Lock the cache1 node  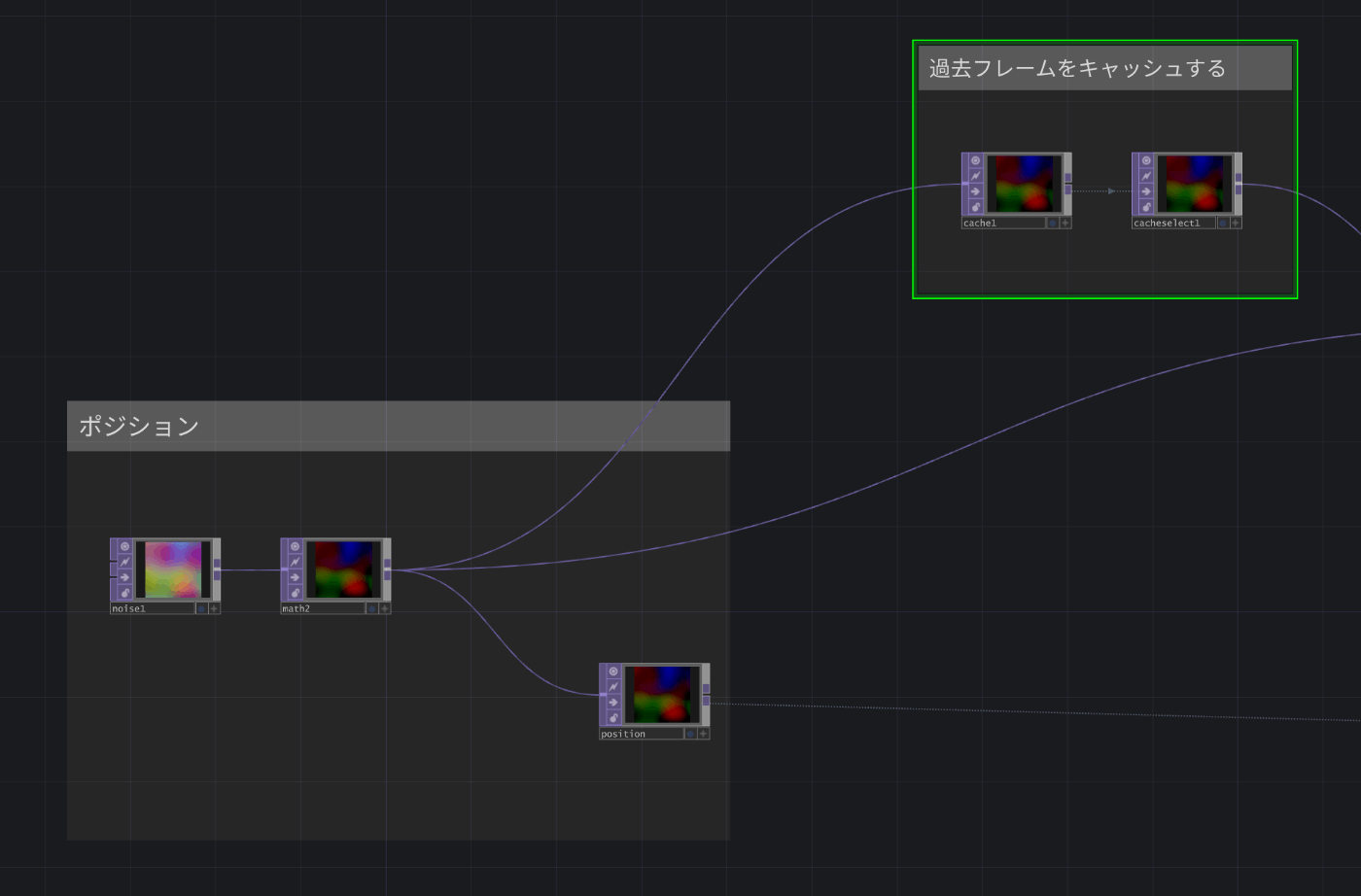point(976,207)
